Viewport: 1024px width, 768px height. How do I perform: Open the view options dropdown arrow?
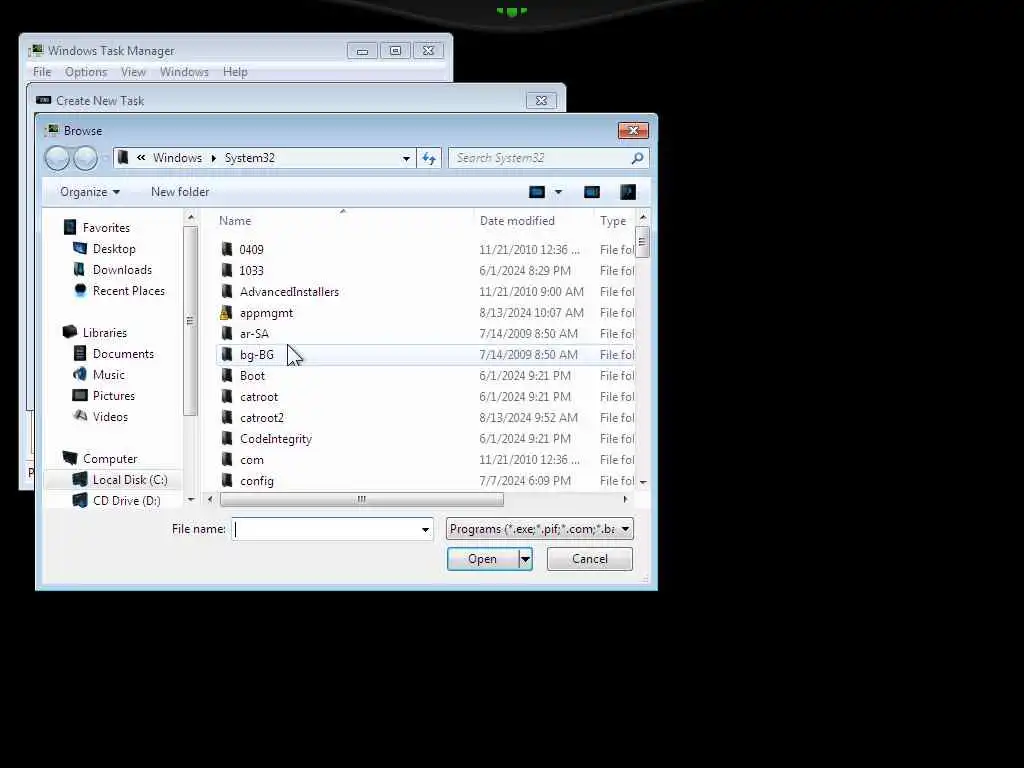558,192
